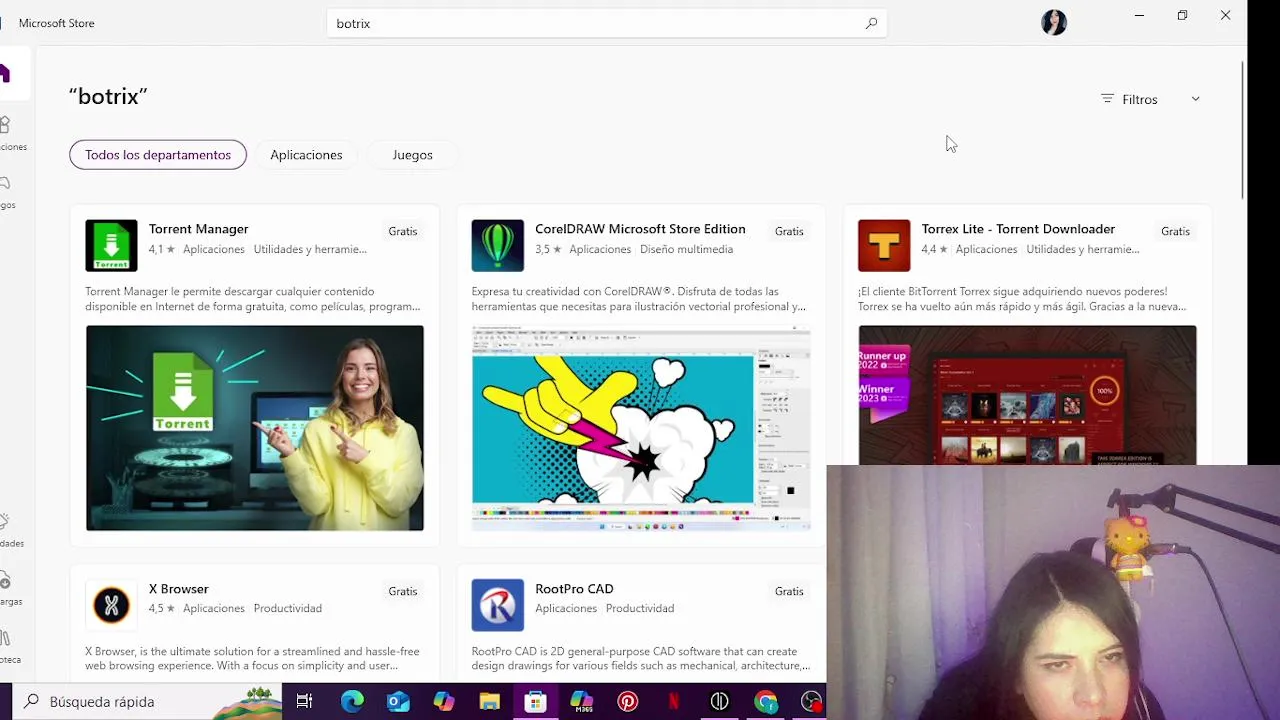Open RootPro CAD app icon
This screenshot has height=720, width=1280.
click(x=498, y=605)
